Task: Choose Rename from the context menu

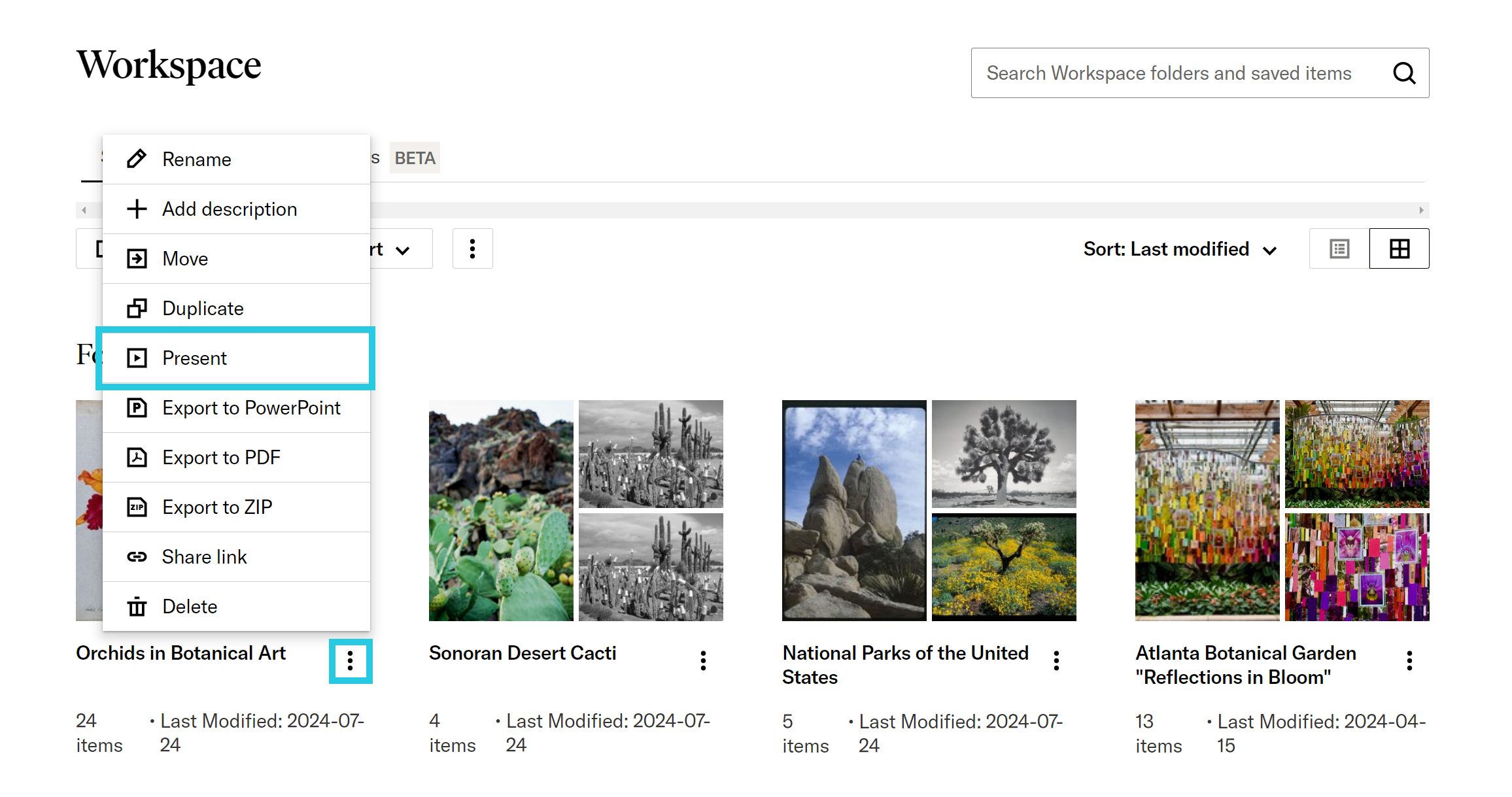Action: tap(236, 159)
